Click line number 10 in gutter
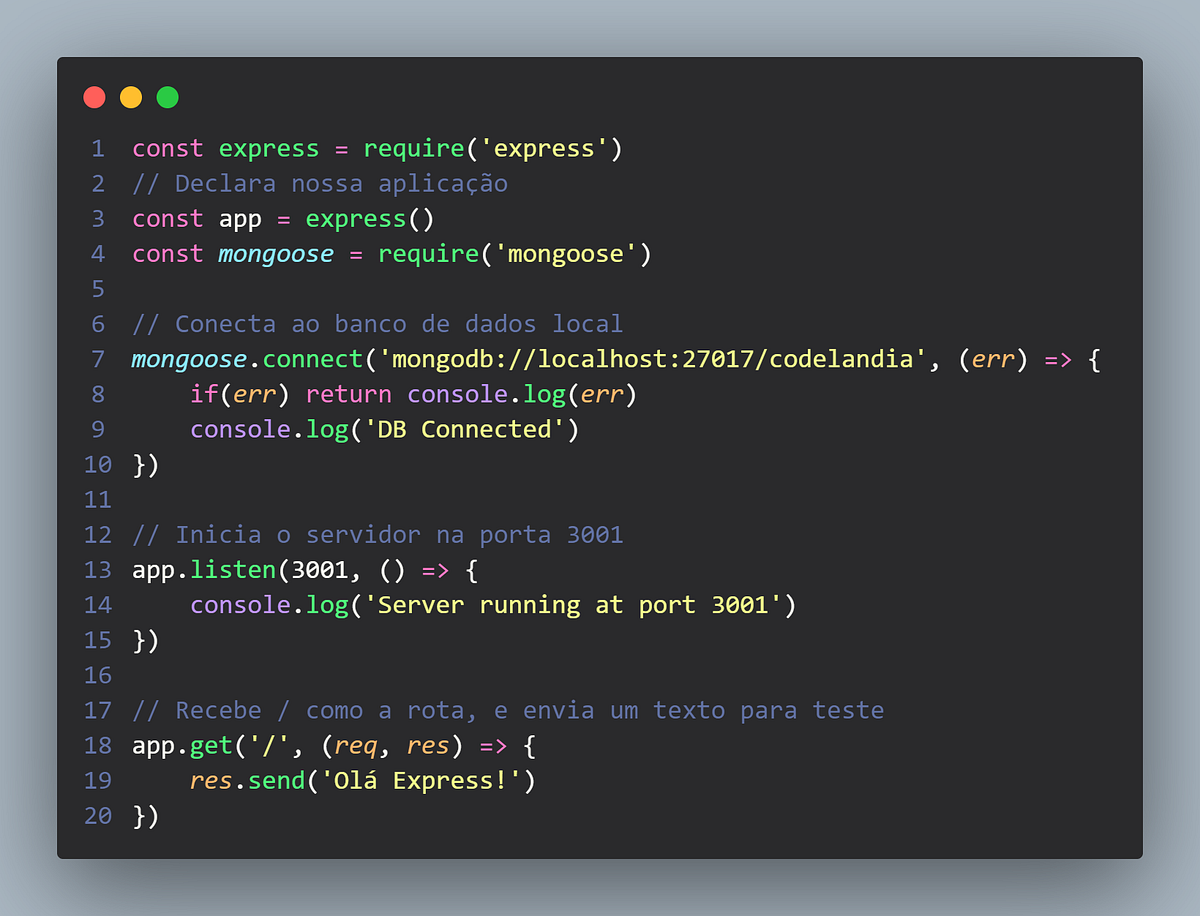The image size is (1200, 916). click(98, 465)
